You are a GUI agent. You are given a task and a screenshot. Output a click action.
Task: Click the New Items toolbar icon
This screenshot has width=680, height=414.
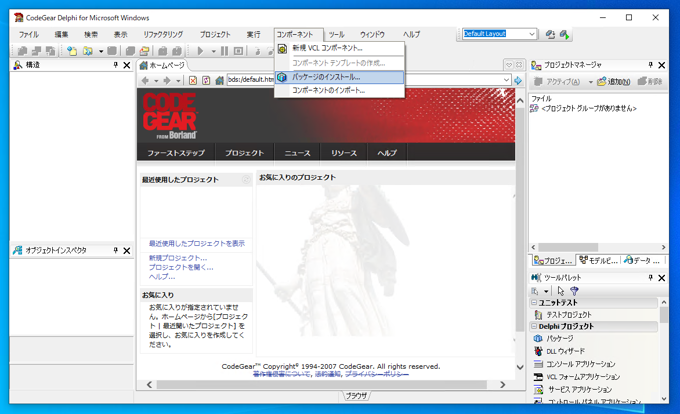72,51
